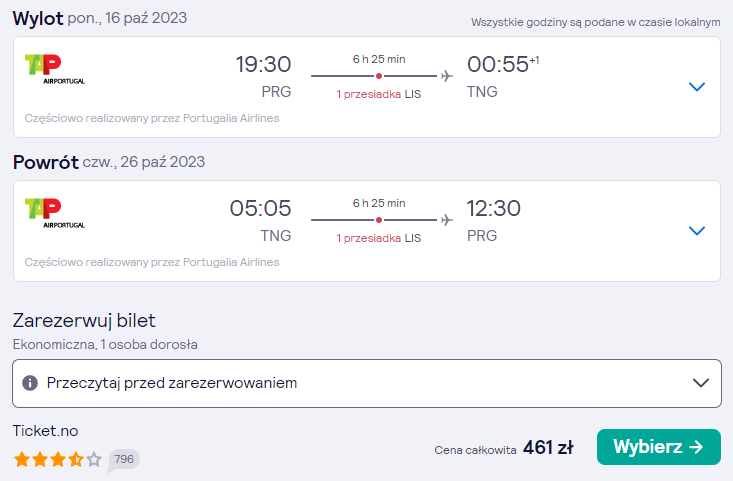Image resolution: width=733 pixels, height=481 pixels.
Task: Expand return flight details with blue chevron
Action: pyautogui.click(x=697, y=231)
